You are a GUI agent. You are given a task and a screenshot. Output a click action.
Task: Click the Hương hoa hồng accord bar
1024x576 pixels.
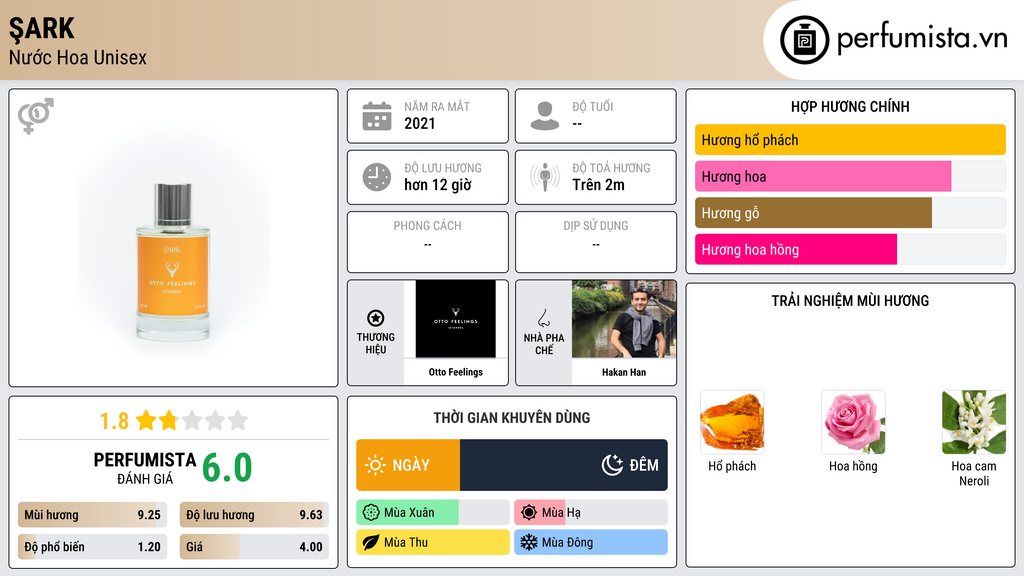(850, 249)
